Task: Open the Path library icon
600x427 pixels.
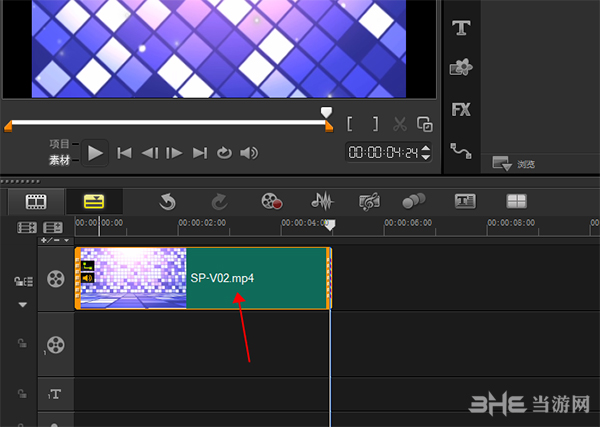Action: point(461,151)
